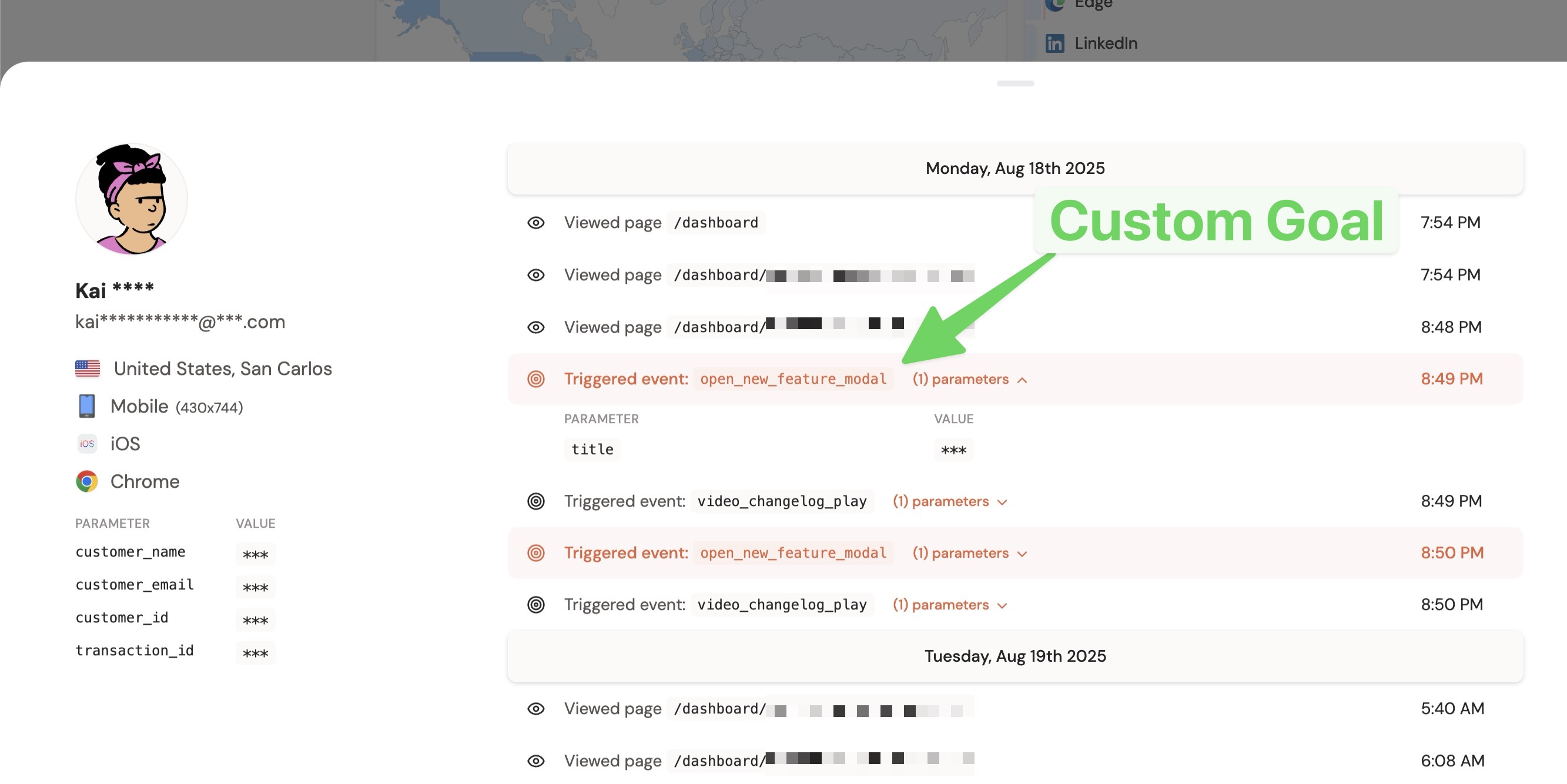Collapse parameters of the 8:49 PM open_new_feature_modal event

coord(969,379)
